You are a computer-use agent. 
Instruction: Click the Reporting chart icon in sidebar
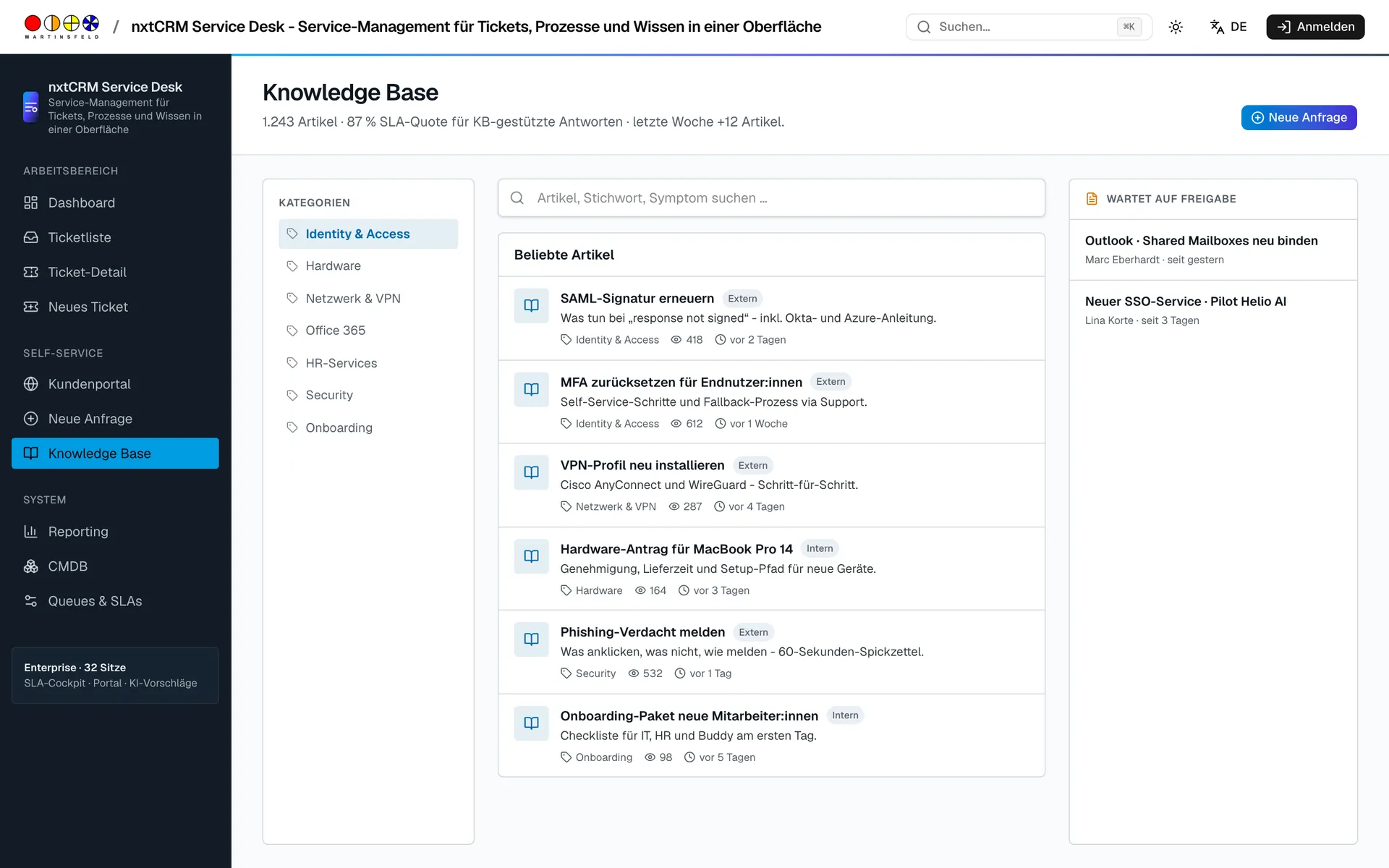tap(31, 532)
